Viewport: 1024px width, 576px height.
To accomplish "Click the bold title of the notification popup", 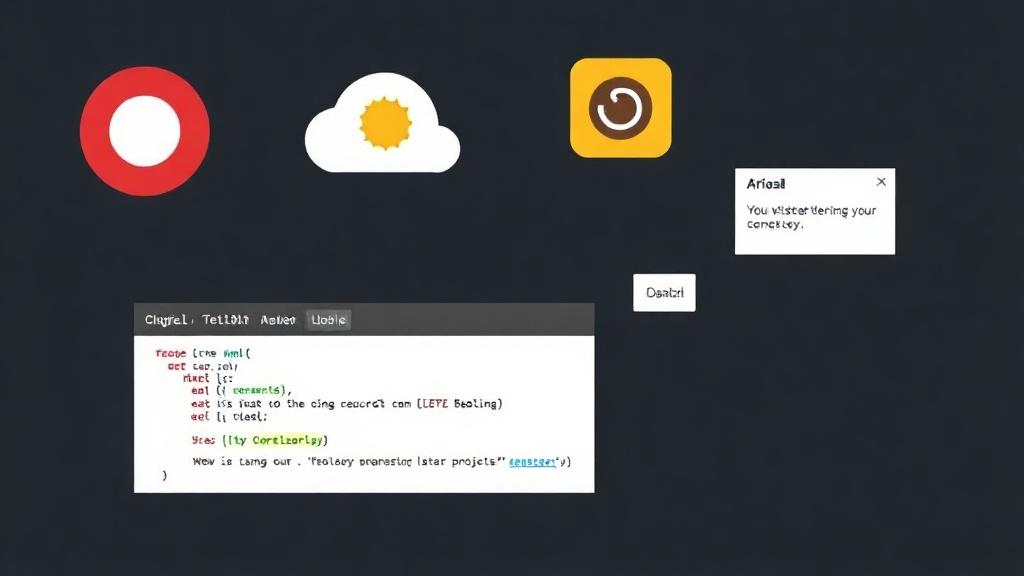I will pos(766,184).
